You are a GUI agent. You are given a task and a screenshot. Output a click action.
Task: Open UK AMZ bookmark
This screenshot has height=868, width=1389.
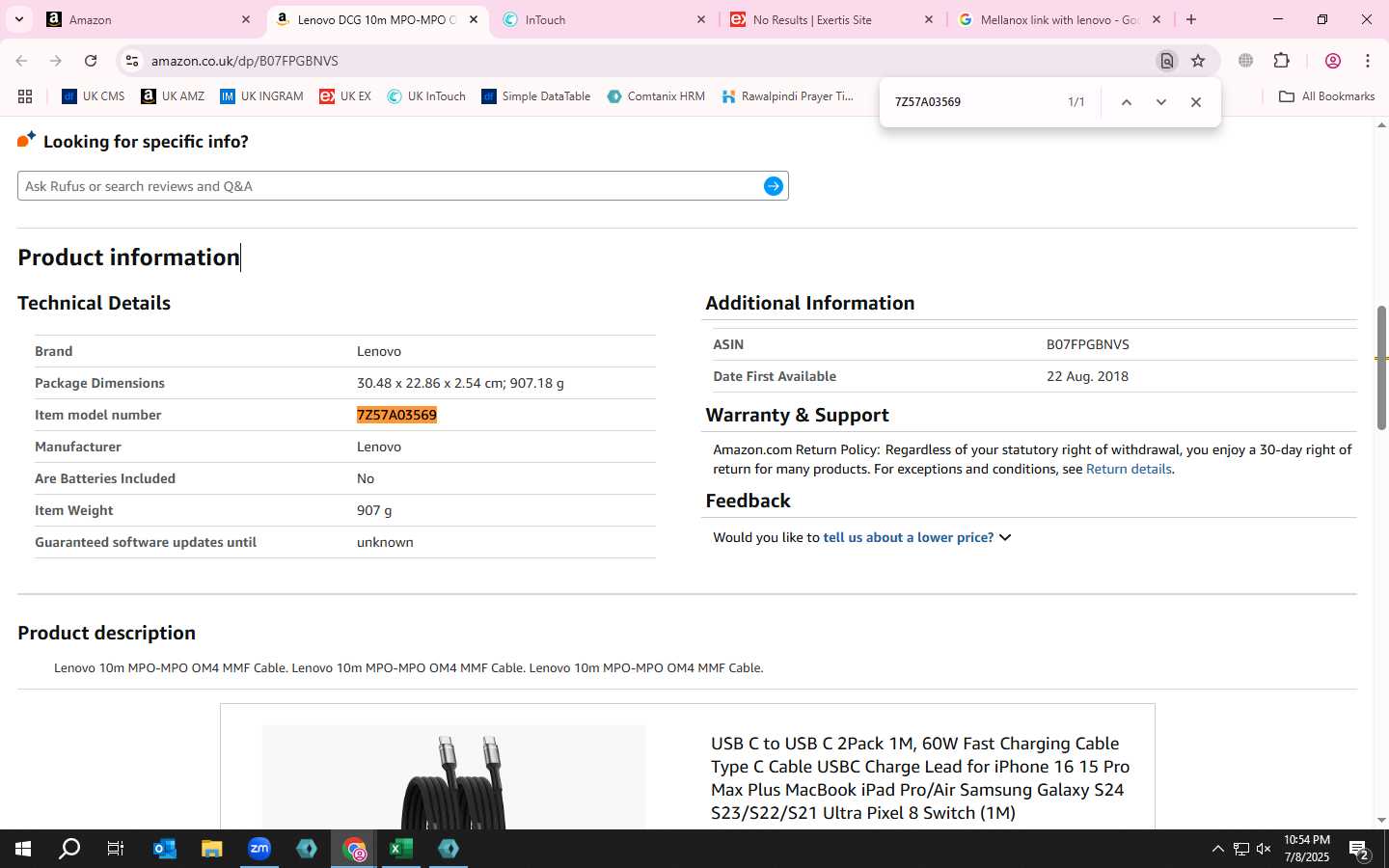point(173,96)
